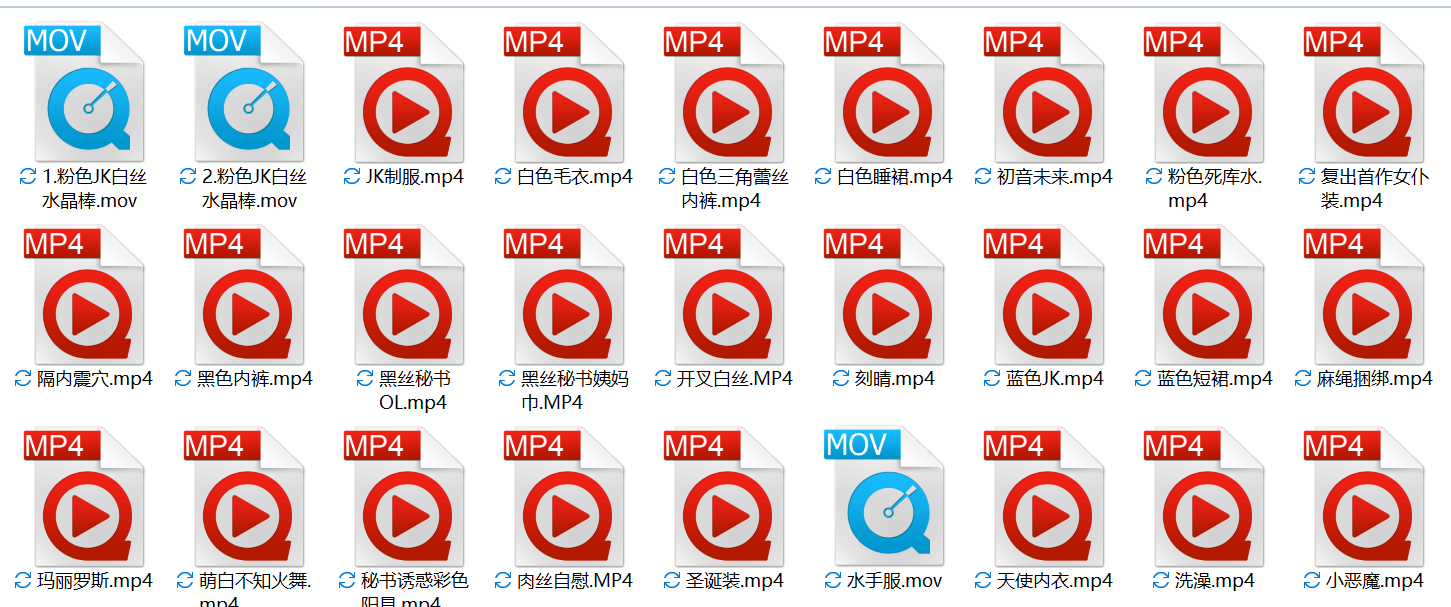Image resolution: width=1451 pixels, height=607 pixels.
Task: Select the 蓝色JK.mp4 file icon
Action: tap(1044, 294)
